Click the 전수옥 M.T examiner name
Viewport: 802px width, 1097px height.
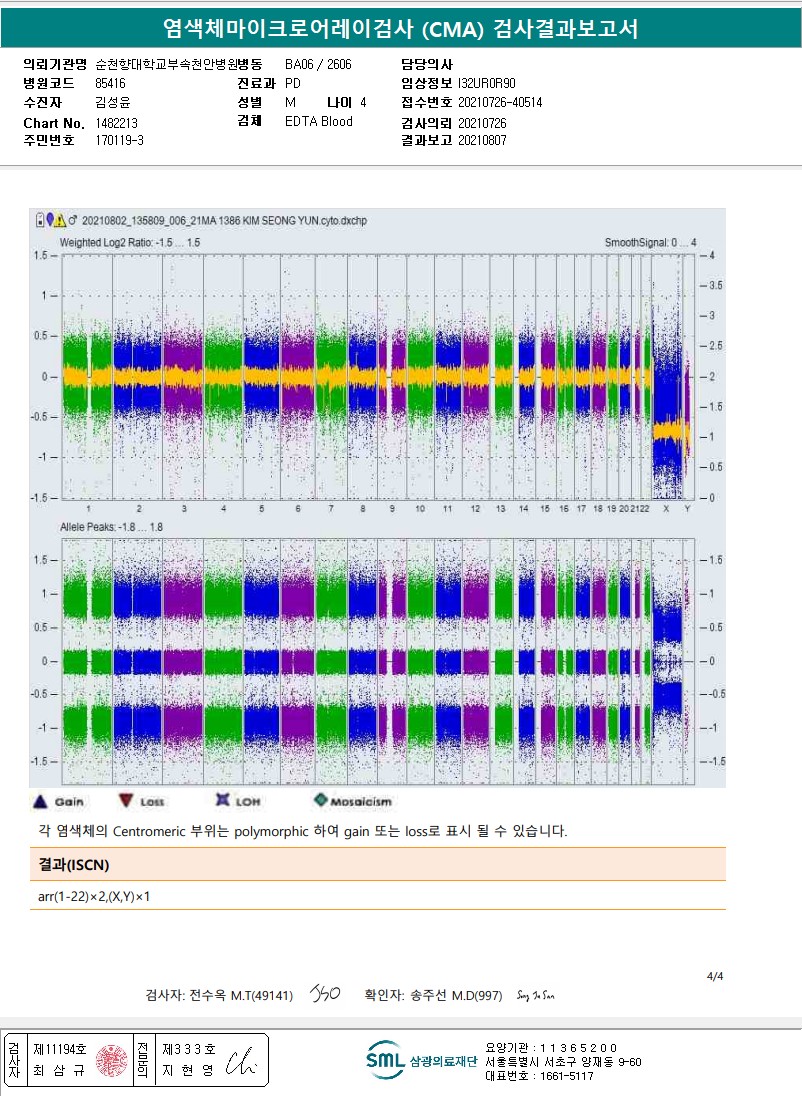click(x=219, y=995)
